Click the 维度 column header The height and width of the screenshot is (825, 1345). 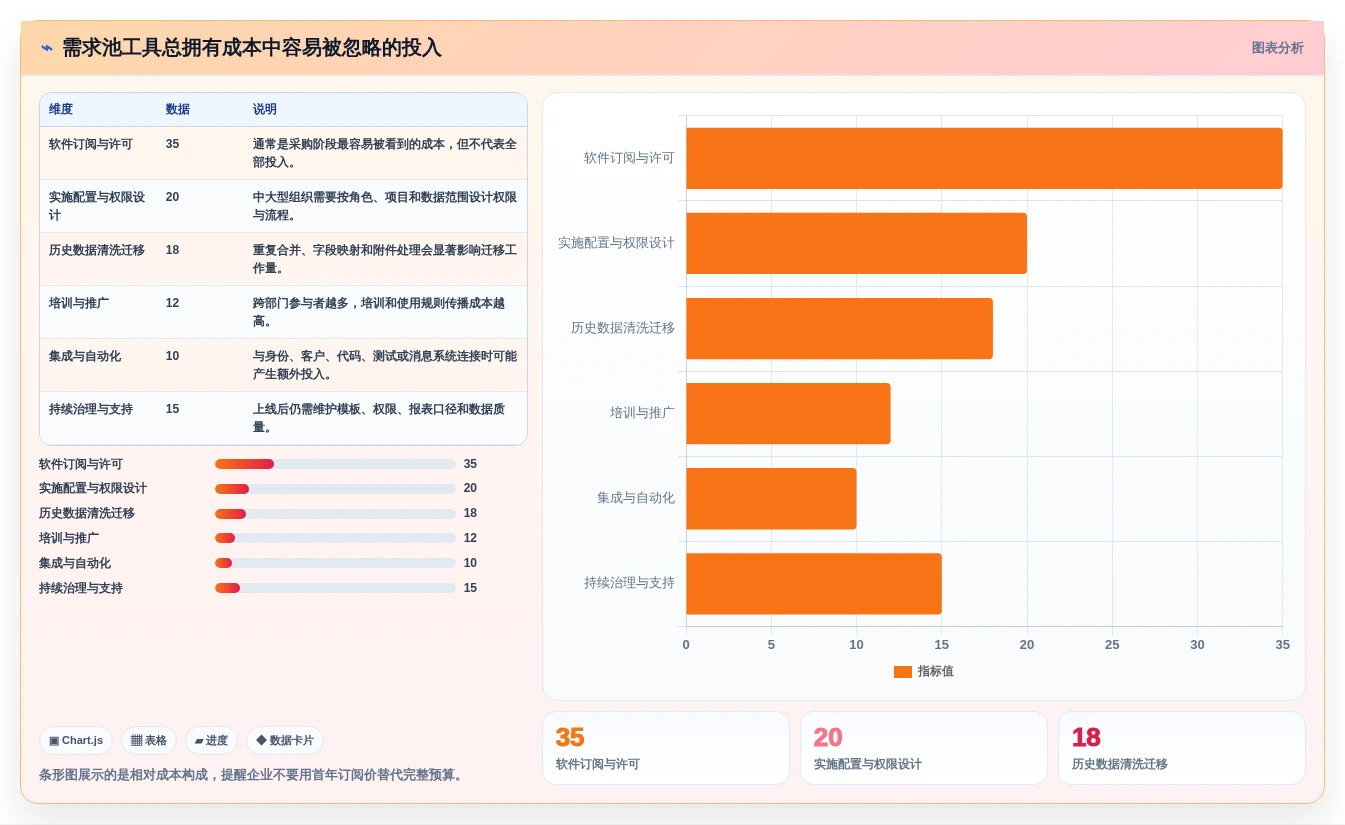[61, 109]
